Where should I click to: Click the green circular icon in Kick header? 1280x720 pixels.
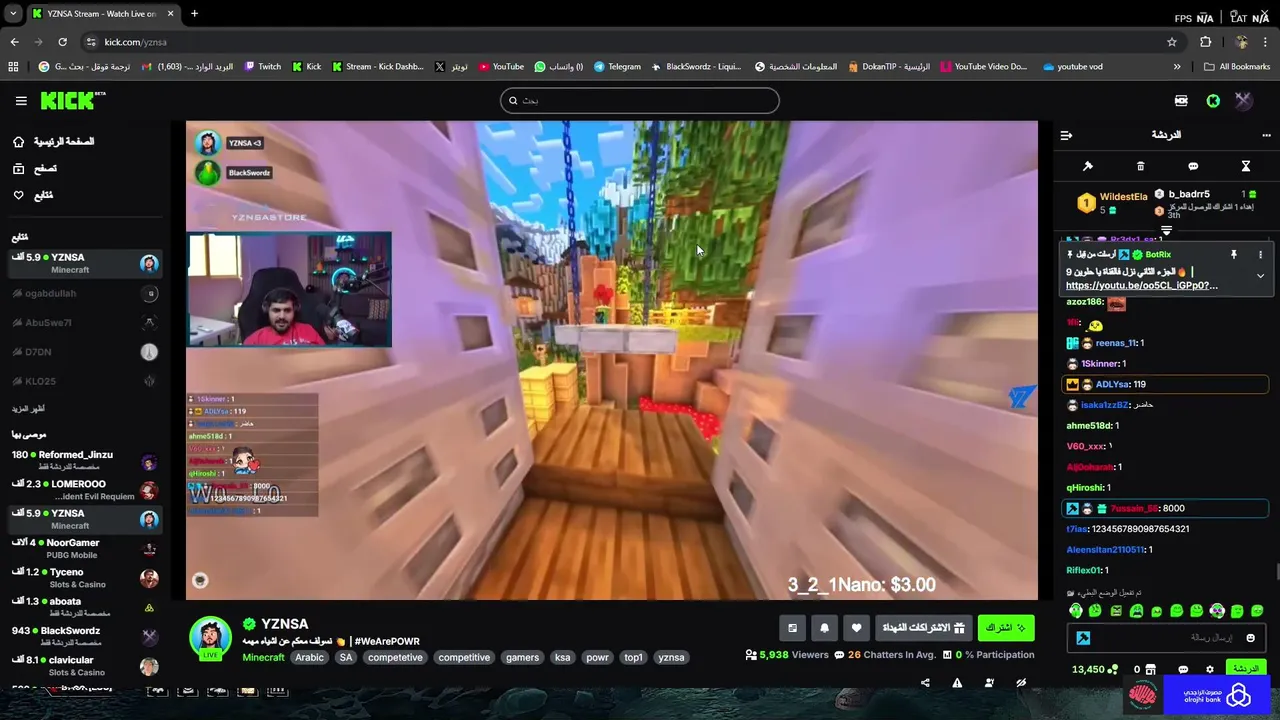coord(1213,100)
